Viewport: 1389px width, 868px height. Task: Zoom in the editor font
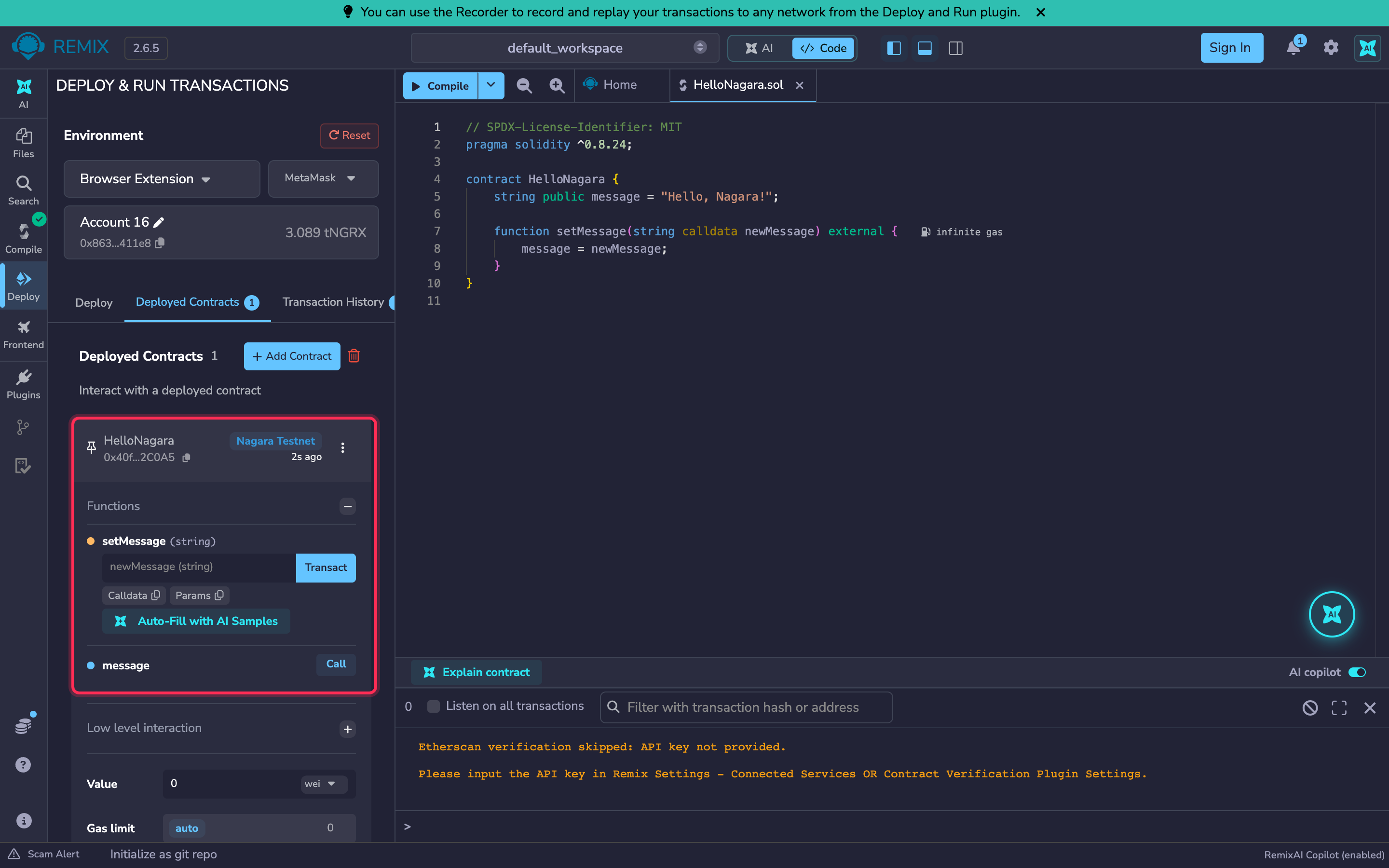coord(557,85)
